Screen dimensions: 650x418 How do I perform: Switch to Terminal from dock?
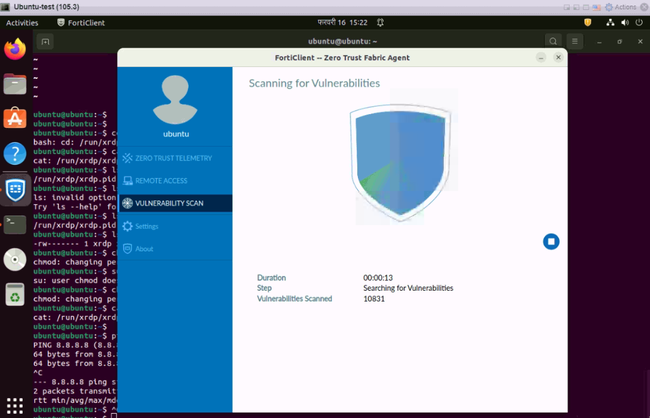(15, 225)
